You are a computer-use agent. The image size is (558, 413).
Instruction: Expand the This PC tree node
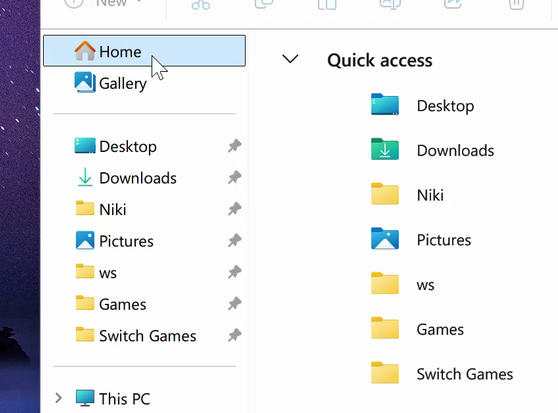point(59,398)
